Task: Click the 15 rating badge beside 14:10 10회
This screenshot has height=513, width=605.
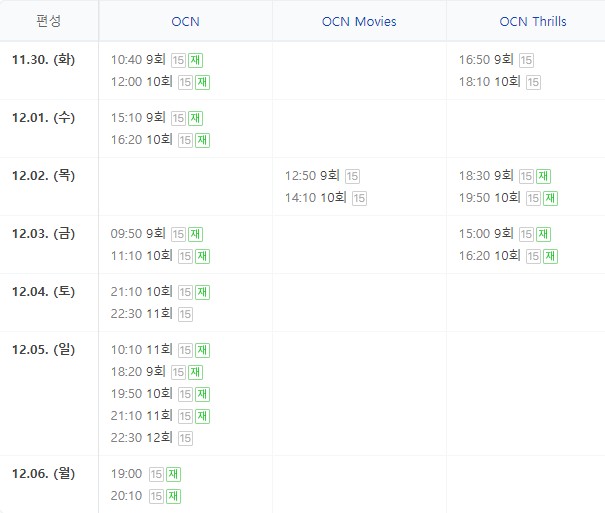Action: pos(359,198)
